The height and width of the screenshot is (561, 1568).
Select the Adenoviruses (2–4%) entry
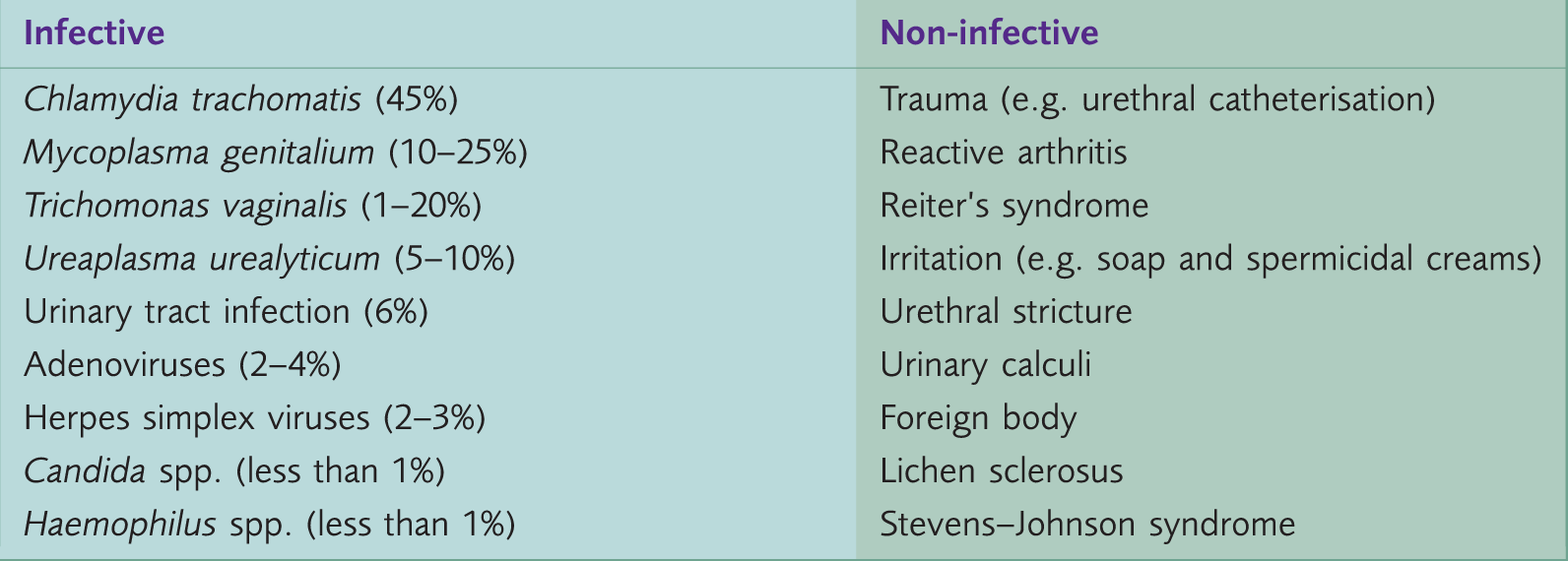pos(182,365)
